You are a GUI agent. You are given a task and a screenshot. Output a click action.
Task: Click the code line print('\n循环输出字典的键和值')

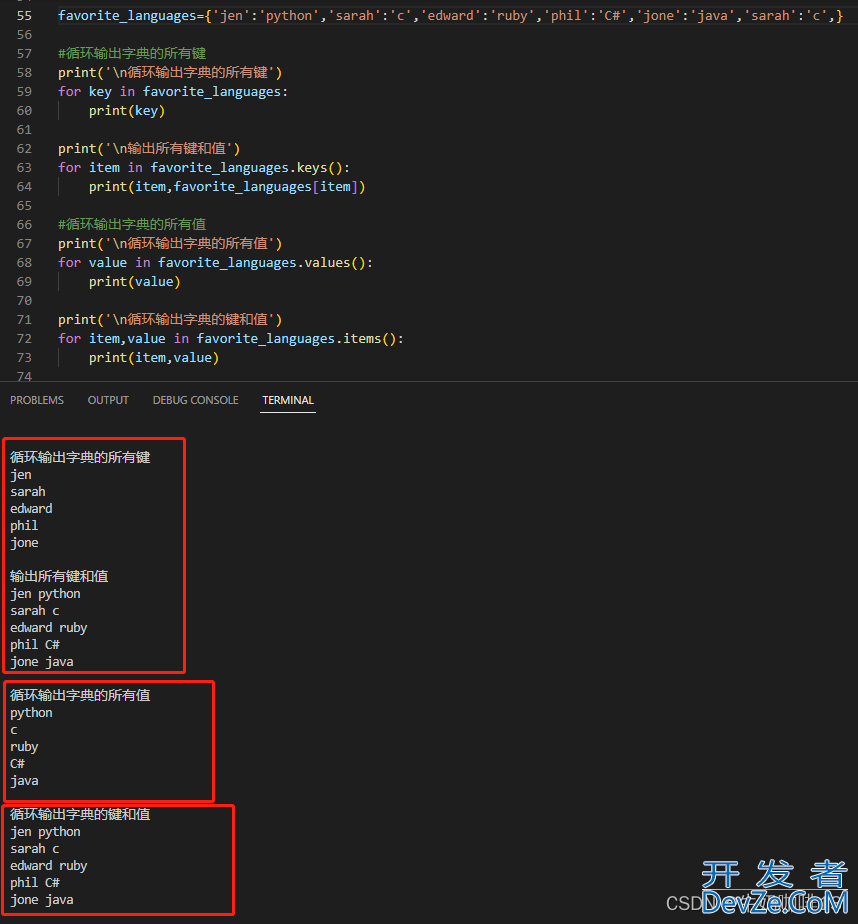coord(170,319)
